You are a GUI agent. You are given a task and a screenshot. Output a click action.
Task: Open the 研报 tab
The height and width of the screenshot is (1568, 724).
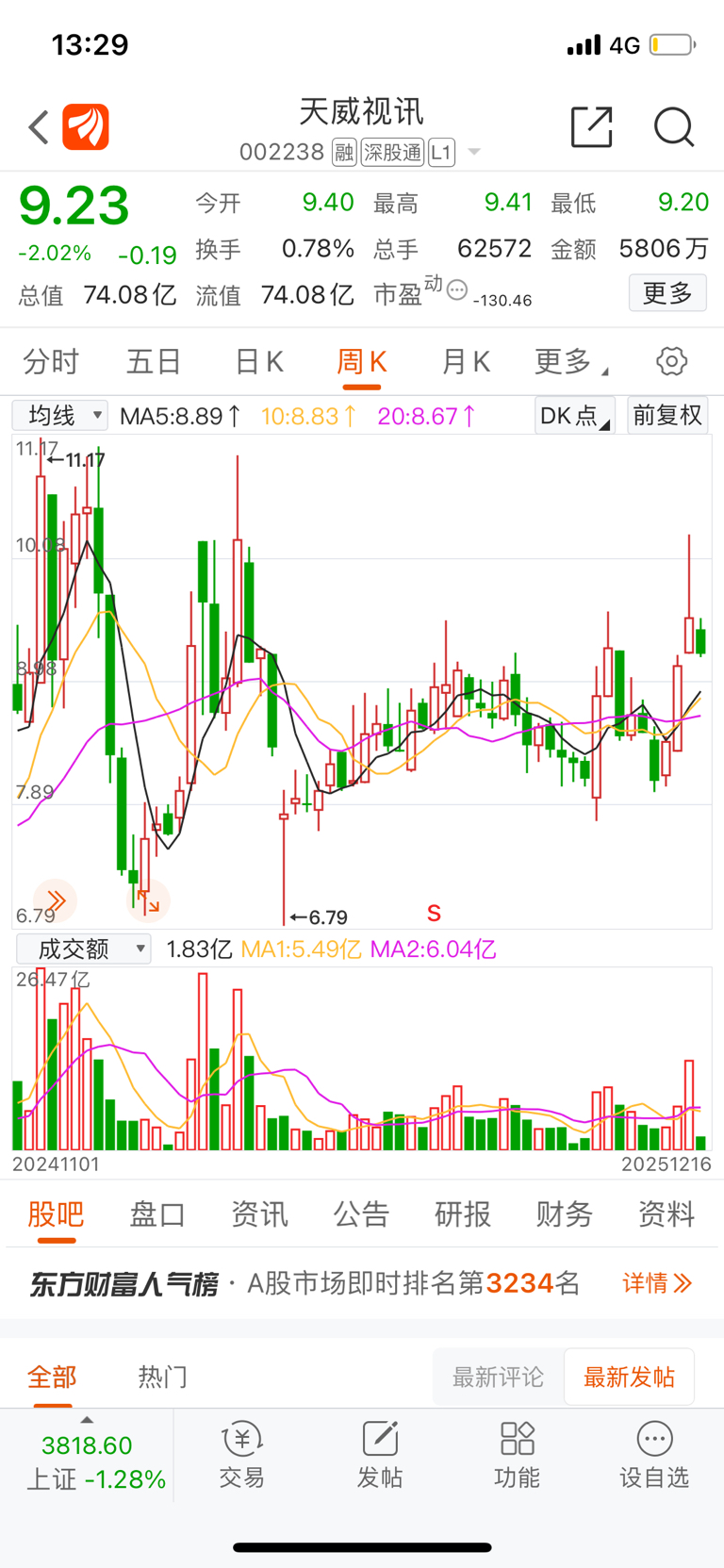463,1213
